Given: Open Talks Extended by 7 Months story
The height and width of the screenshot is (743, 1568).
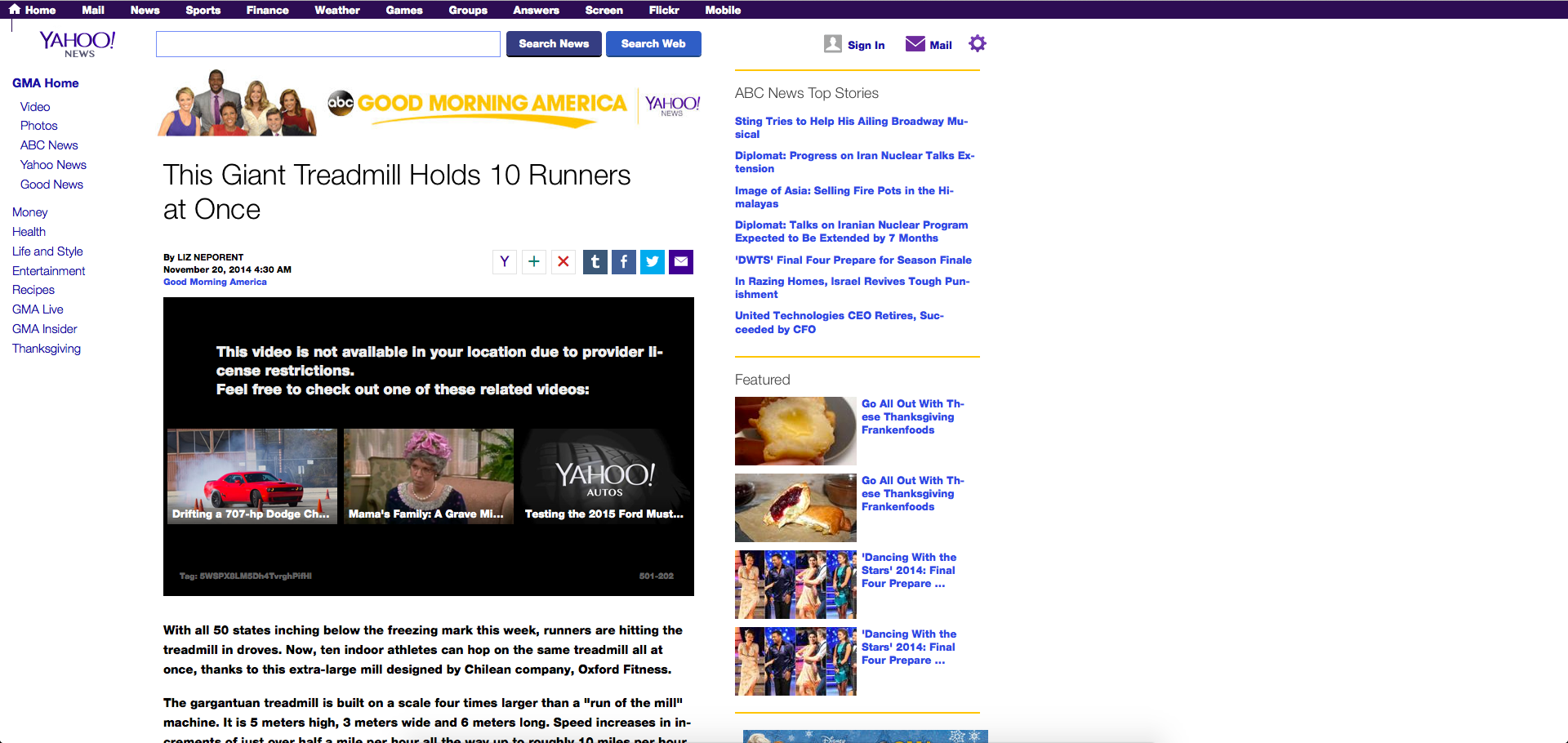Looking at the screenshot, I should 852,231.
